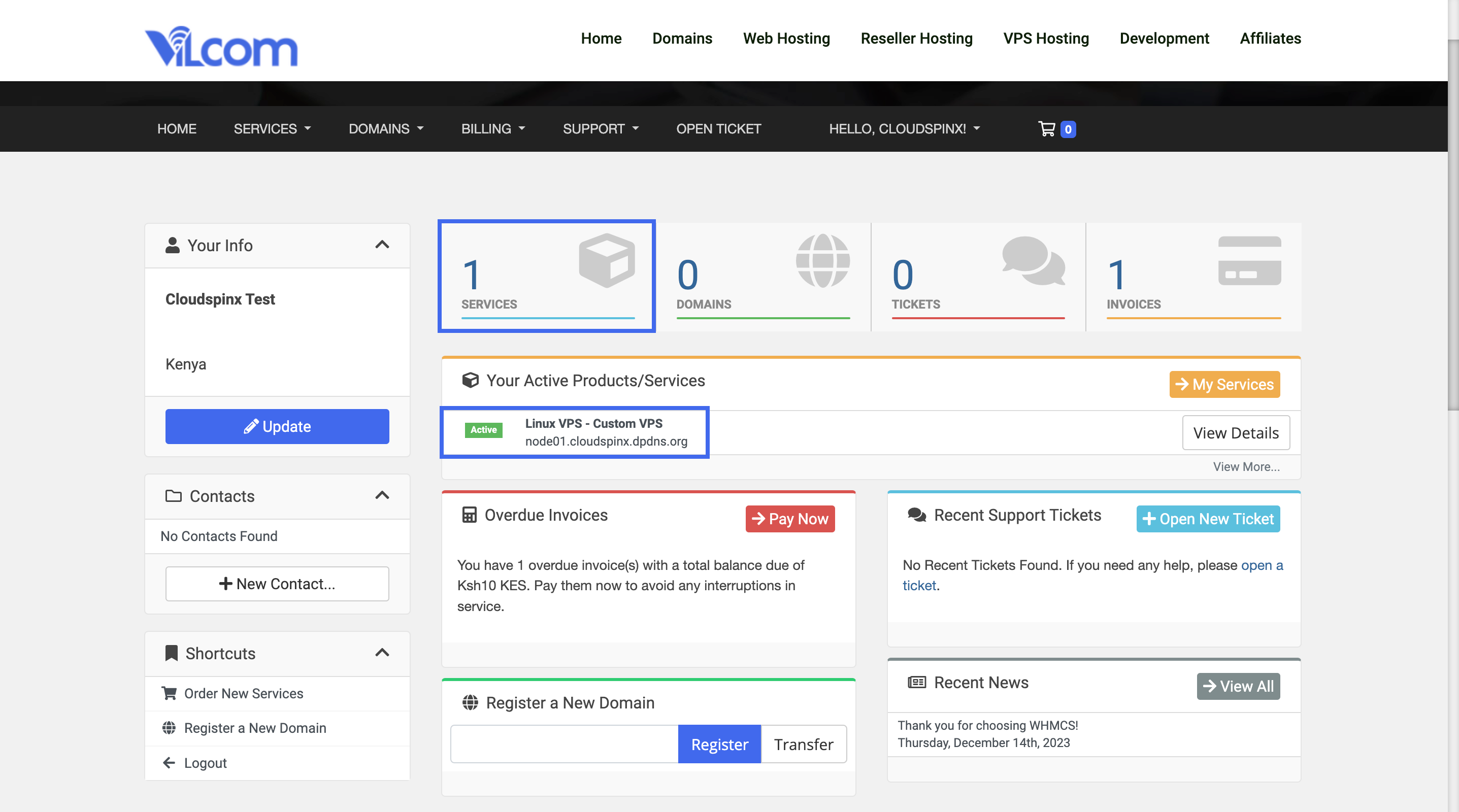
Task: Click the Domains globe icon tile
Action: click(822, 261)
